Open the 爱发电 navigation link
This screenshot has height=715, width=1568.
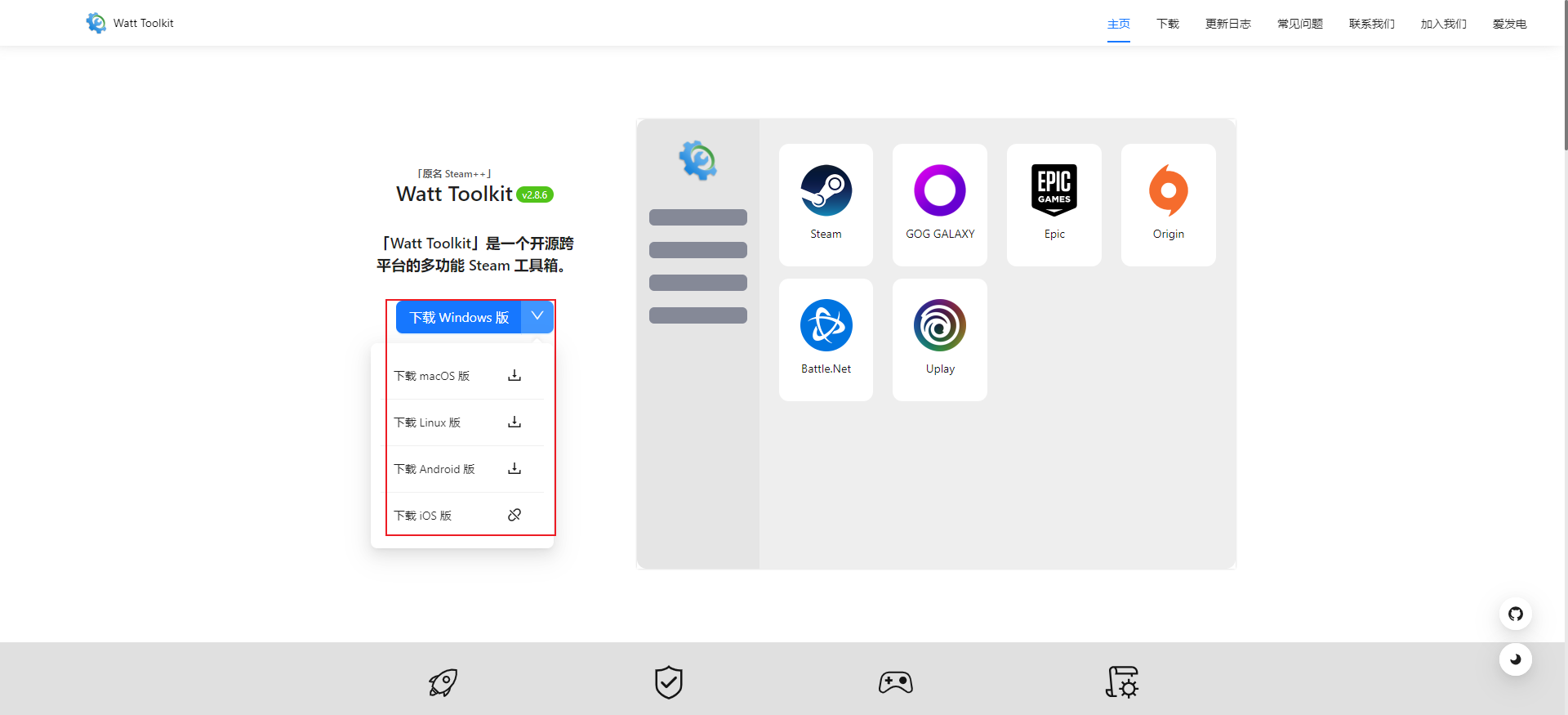point(1510,24)
